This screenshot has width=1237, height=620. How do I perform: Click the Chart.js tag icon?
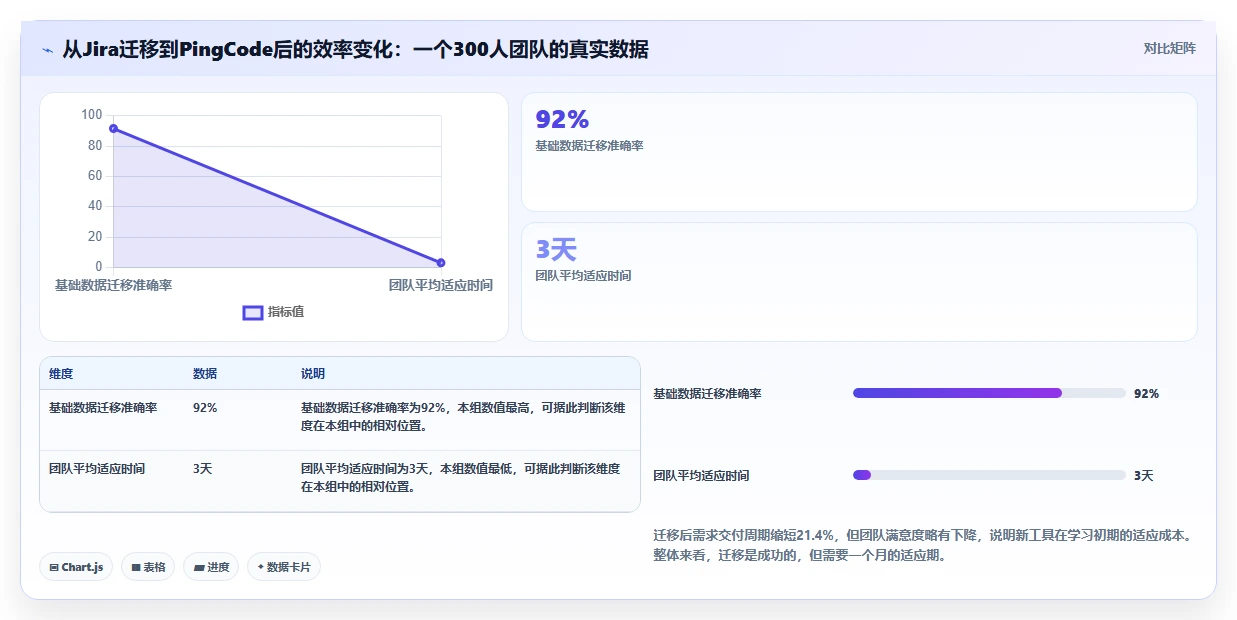click(54, 567)
